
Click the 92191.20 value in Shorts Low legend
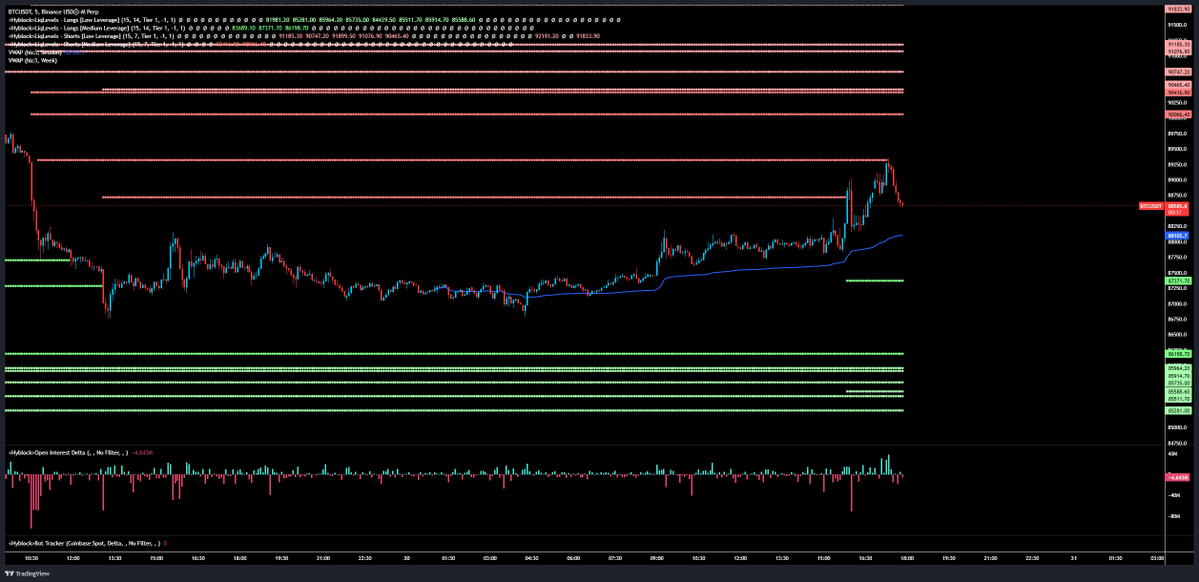pos(546,36)
